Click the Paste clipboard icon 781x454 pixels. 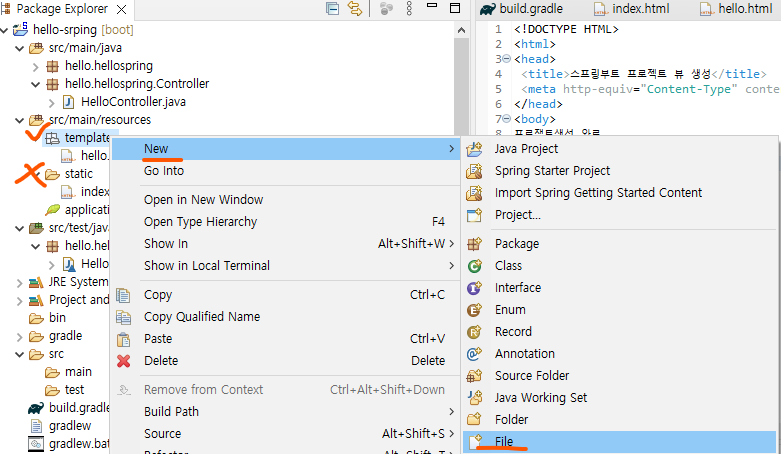123,339
